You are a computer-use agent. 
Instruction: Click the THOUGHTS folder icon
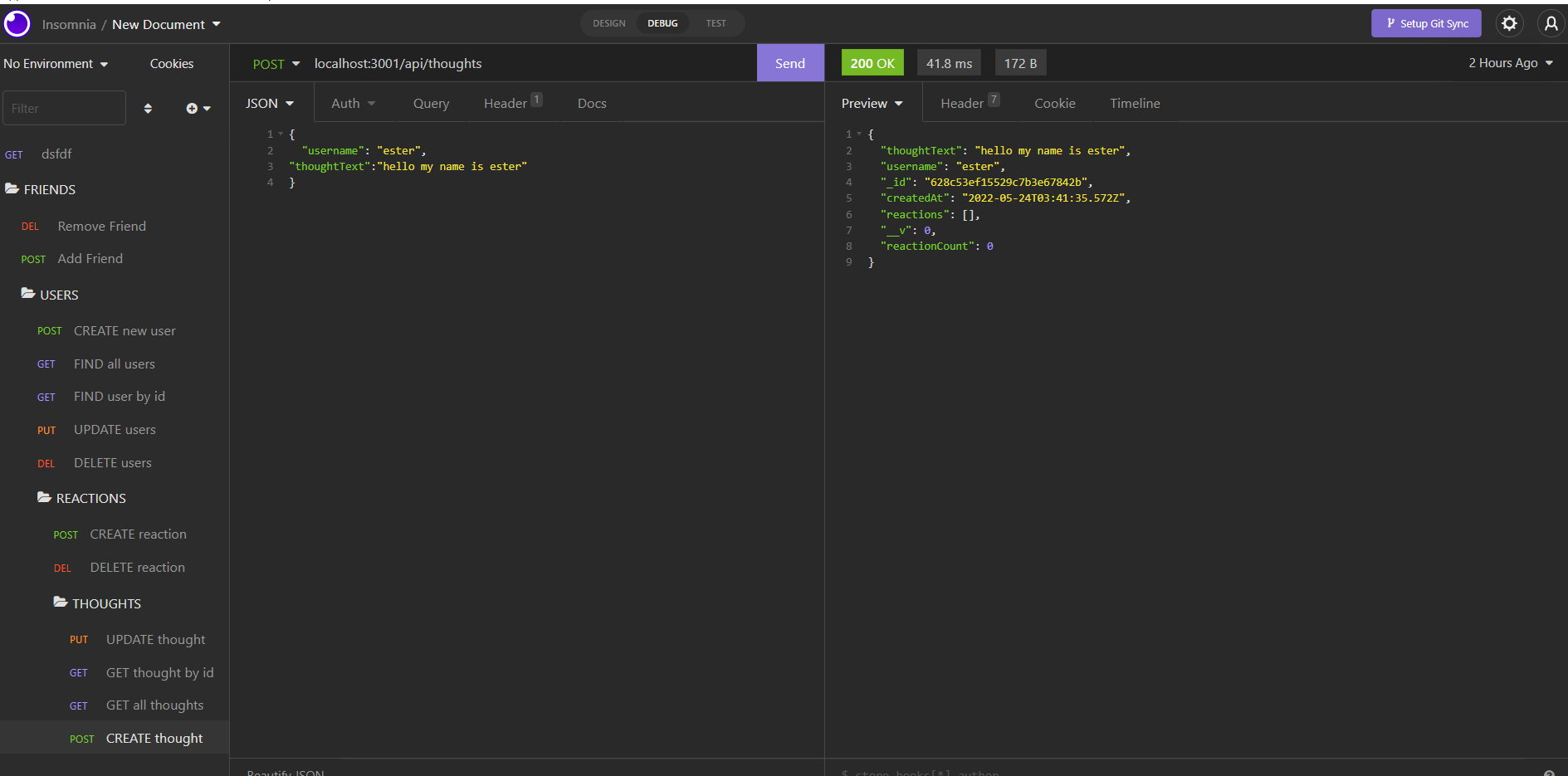click(x=60, y=603)
